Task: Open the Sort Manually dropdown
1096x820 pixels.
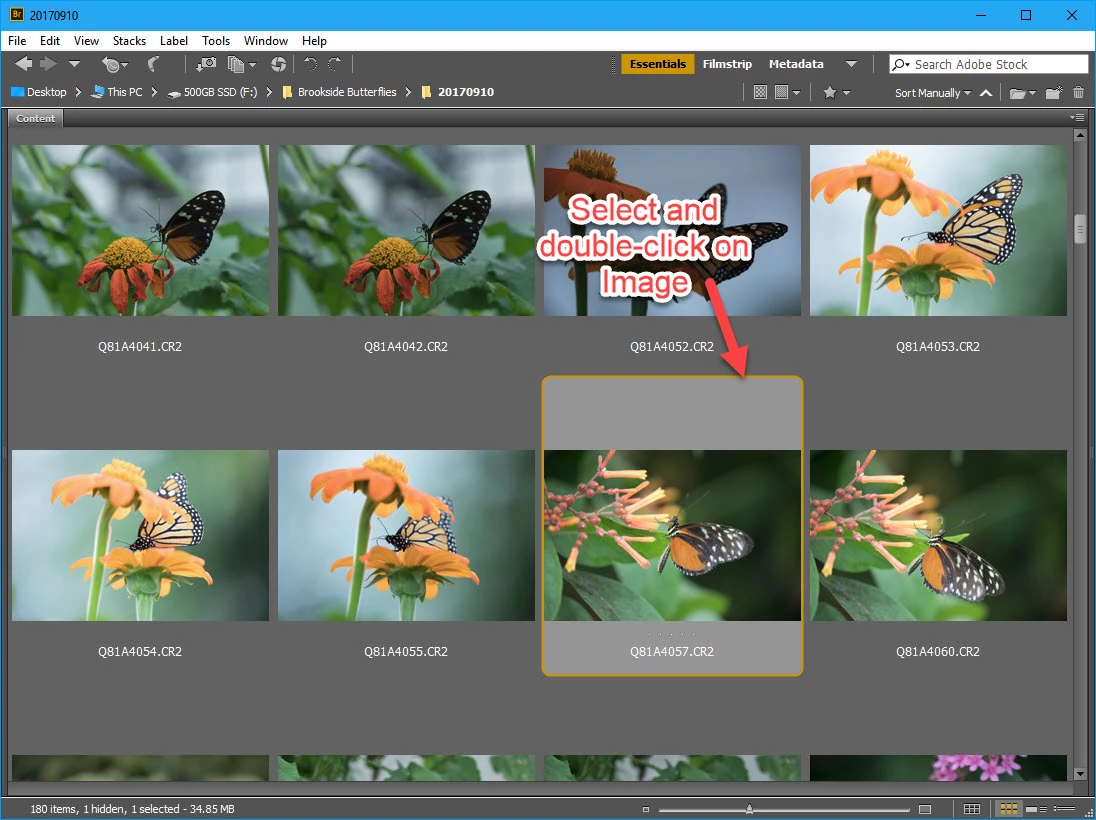Action: tap(933, 92)
